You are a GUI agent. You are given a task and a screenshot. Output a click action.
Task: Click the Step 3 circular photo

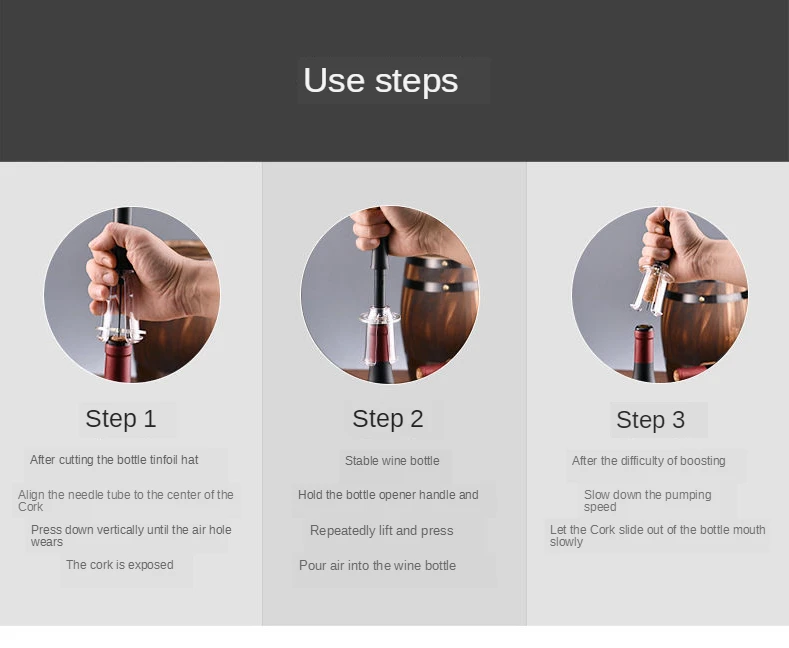point(660,295)
